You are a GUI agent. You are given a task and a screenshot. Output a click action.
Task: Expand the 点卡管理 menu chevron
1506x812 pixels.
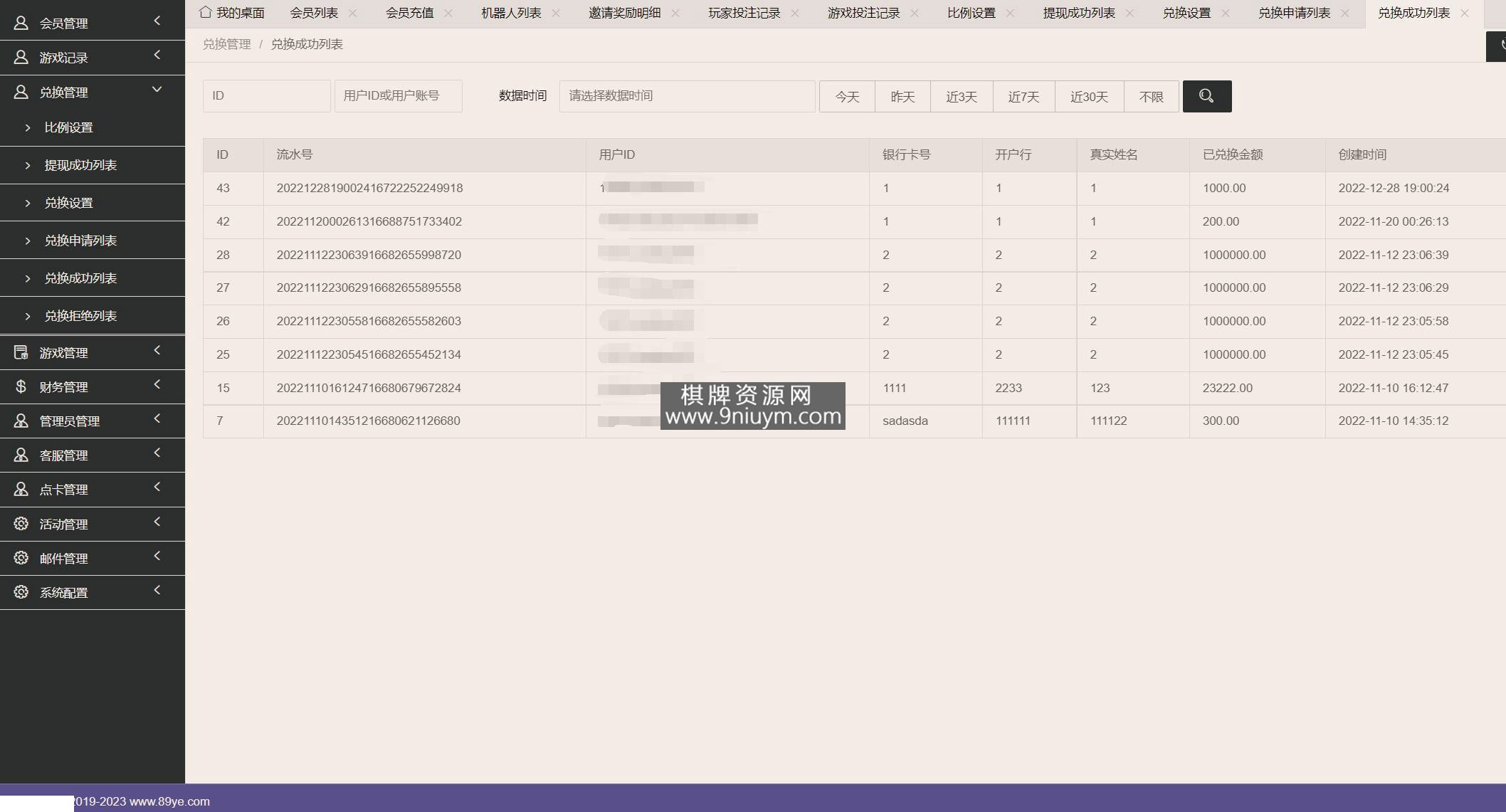click(x=157, y=487)
